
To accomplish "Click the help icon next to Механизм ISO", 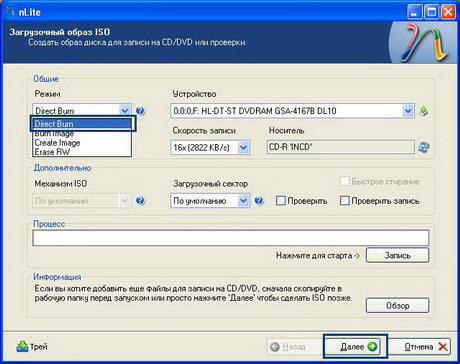I will click(x=140, y=200).
